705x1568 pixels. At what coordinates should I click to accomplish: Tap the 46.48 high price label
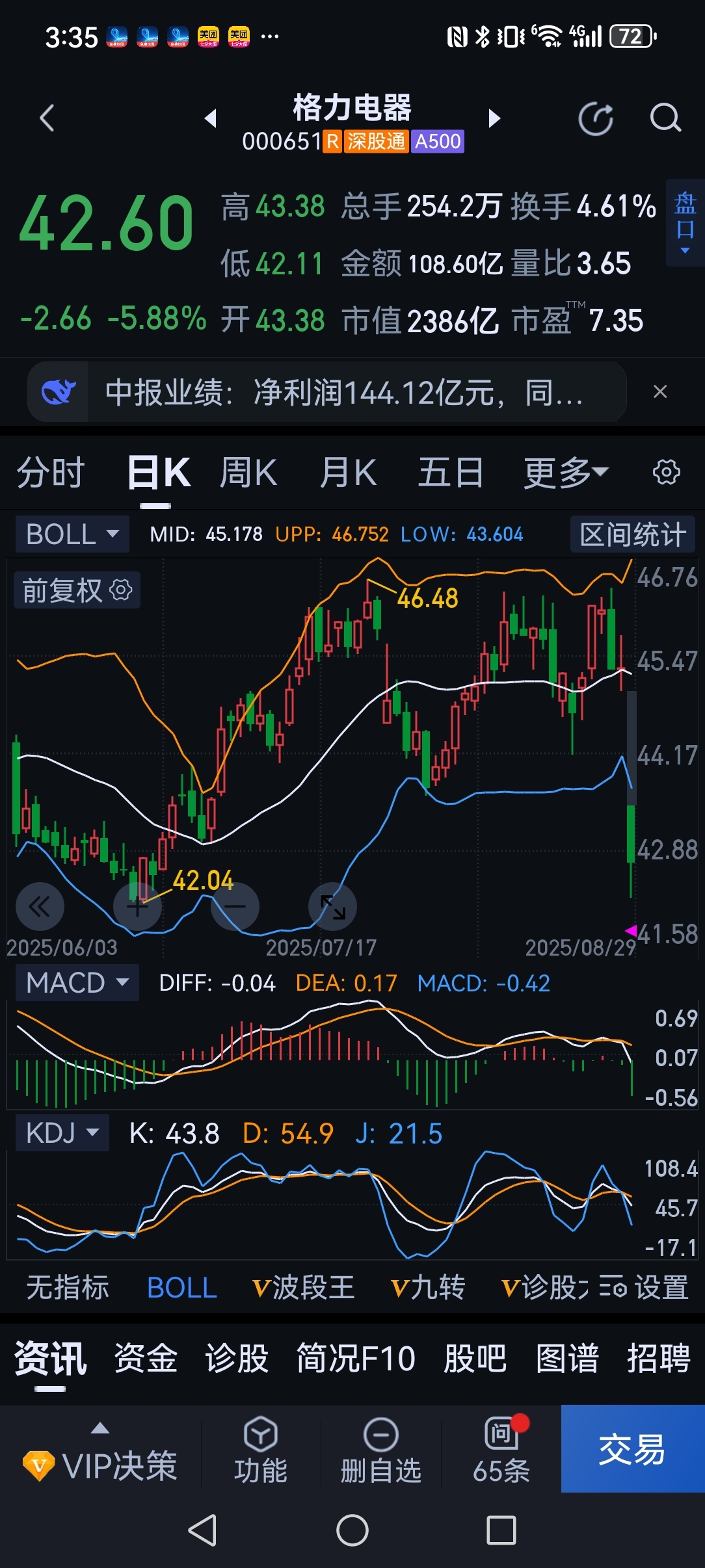(x=427, y=598)
